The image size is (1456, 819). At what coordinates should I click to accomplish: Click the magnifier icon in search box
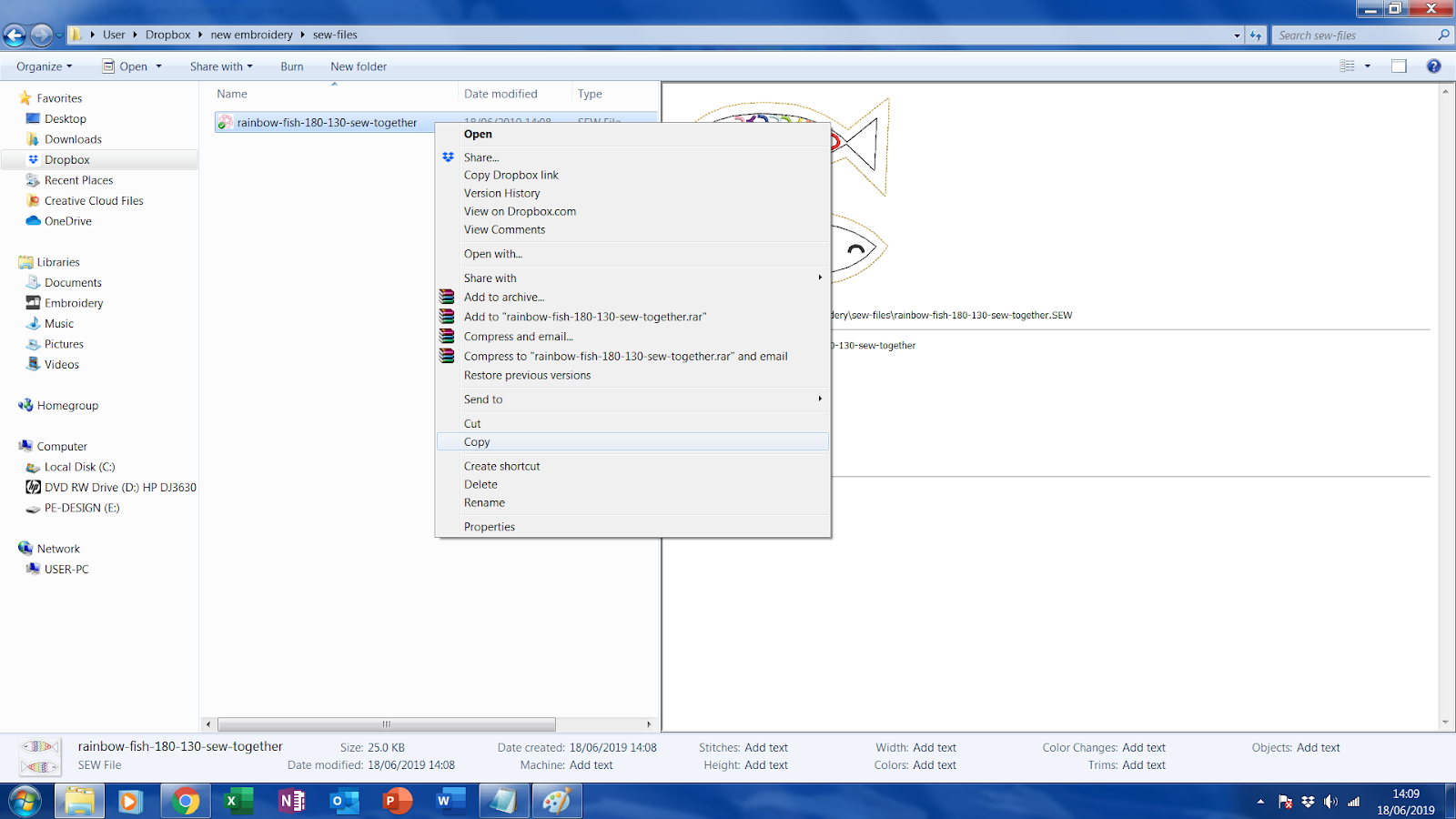coord(1443,35)
